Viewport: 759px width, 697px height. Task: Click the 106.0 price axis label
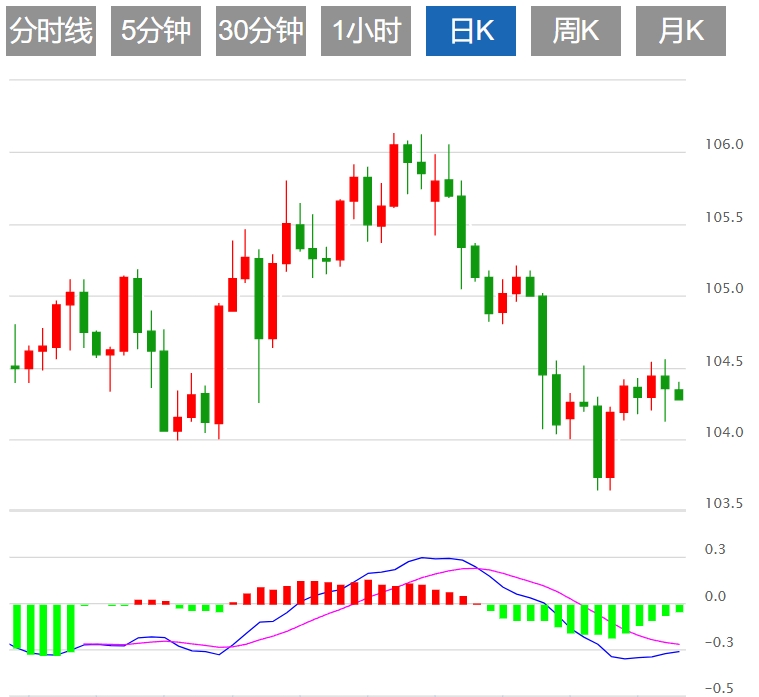pos(725,145)
